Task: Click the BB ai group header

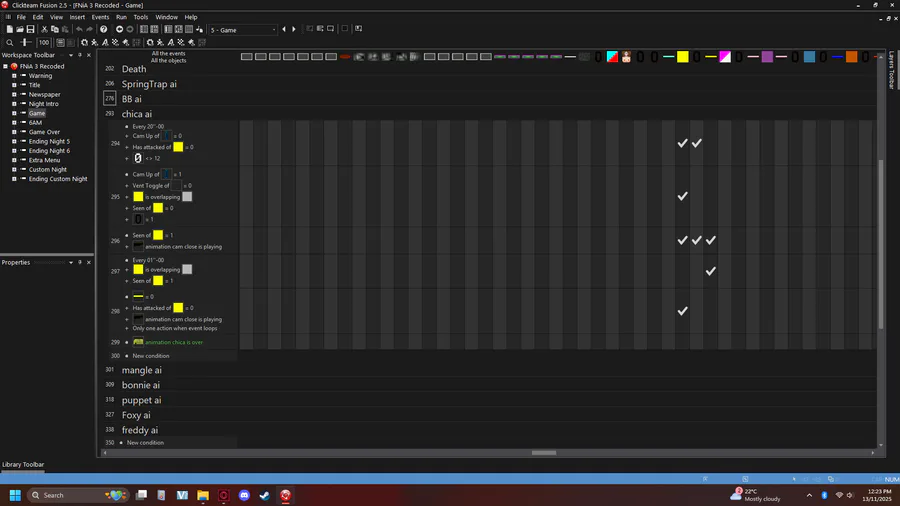Action: pos(131,99)
